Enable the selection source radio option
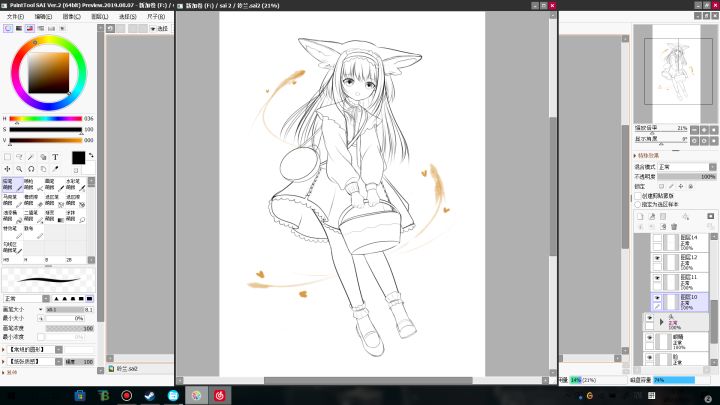 [x=638, y=204]
